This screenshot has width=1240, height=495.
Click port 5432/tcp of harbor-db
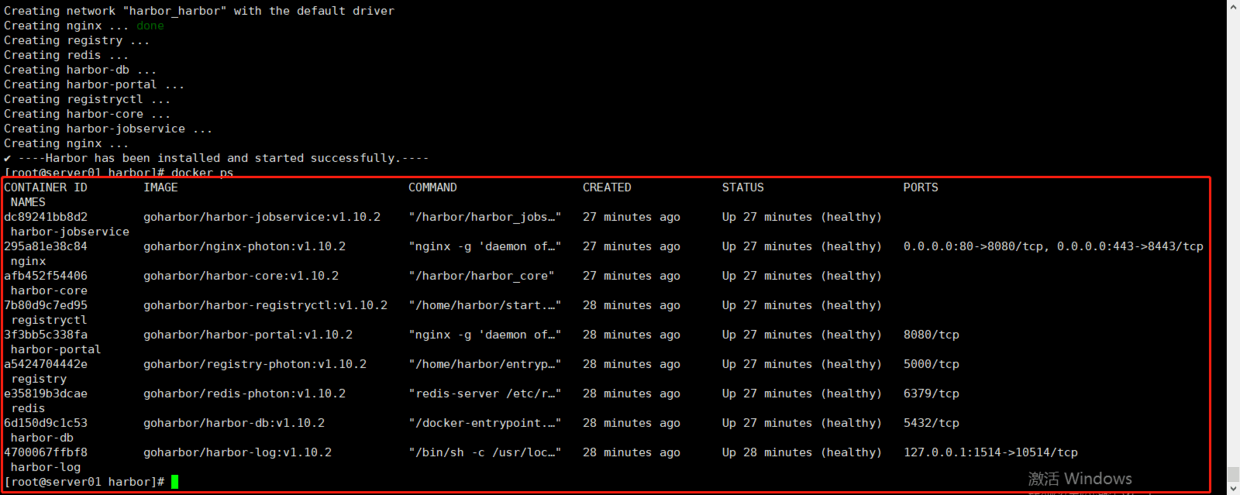tap(931, 423)
